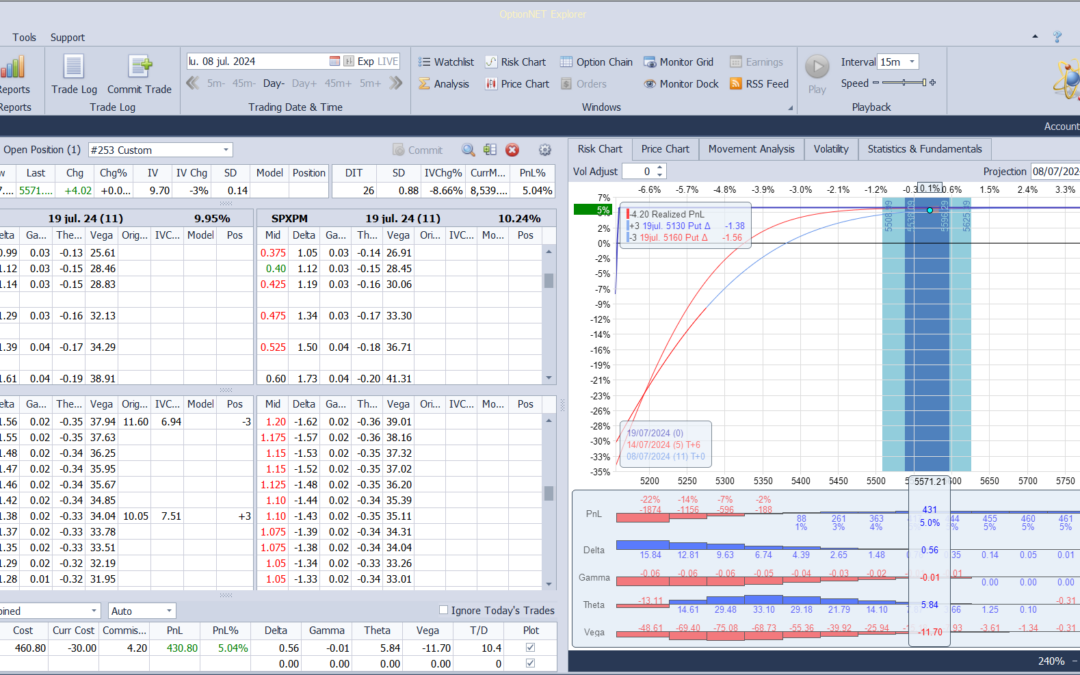Increase playback speed with plus icon
Screen dimensions: 1080x675
(x=933, y=83)
